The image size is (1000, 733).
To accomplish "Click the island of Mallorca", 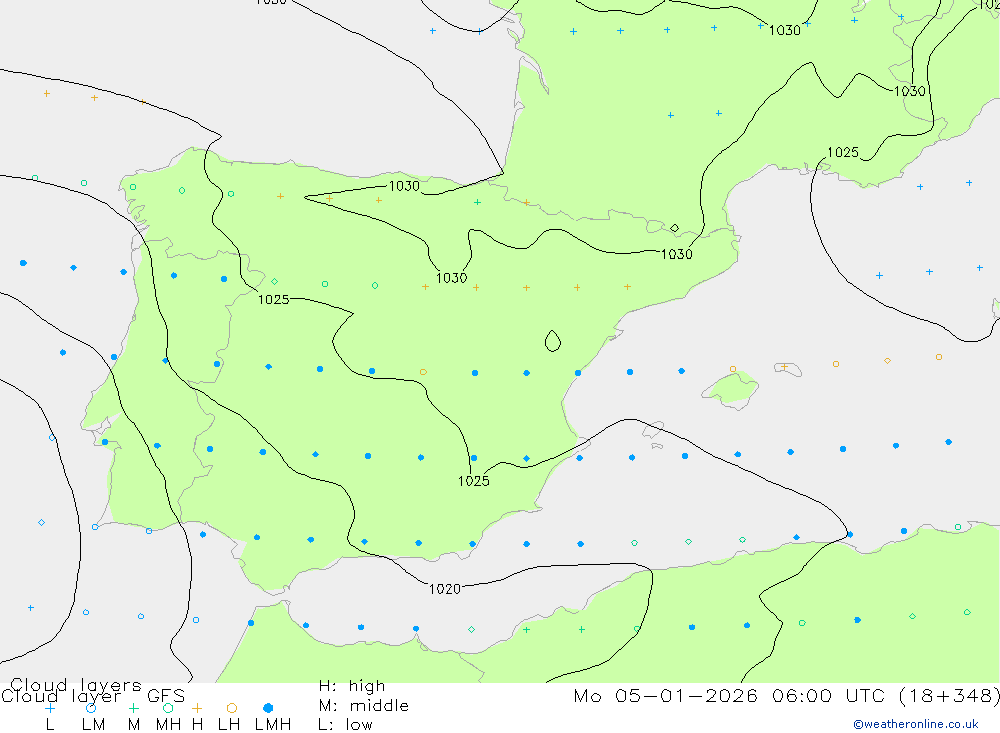I will (731, 389).
